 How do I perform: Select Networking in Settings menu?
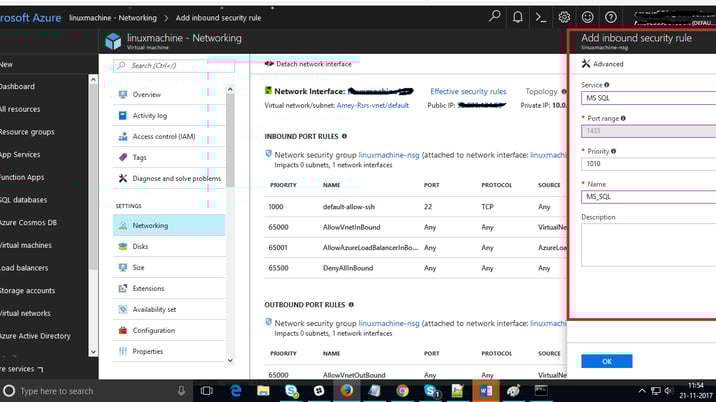[x=169, y=225]
